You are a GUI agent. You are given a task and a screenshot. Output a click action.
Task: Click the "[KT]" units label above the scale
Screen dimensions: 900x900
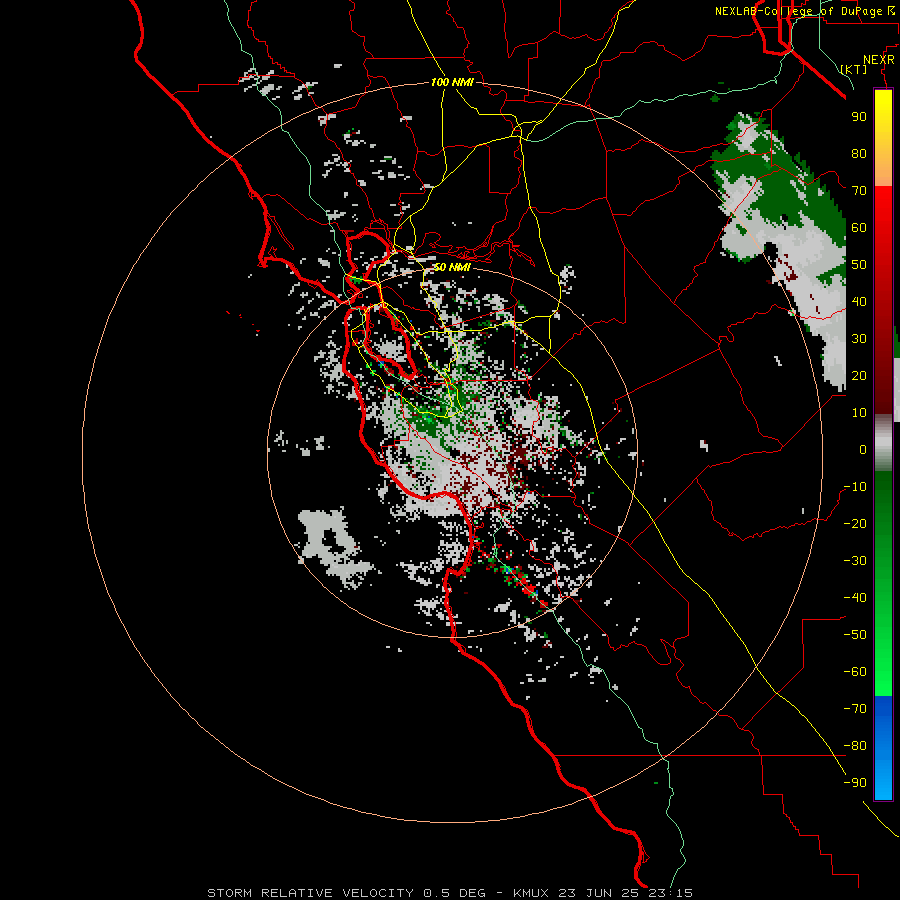pos(854,69)
